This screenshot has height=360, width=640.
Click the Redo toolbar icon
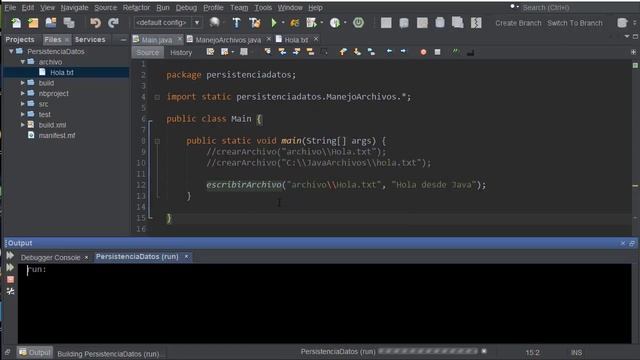(113, 23)
